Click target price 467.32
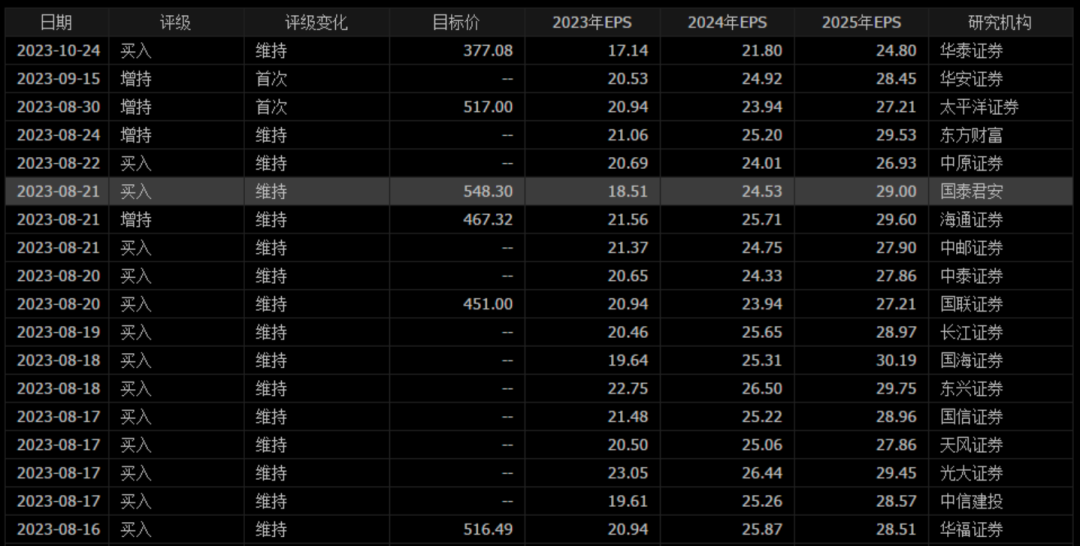The width and height of the screenshot is (1080, 546). pyautogui.click(x=488, y=220)
